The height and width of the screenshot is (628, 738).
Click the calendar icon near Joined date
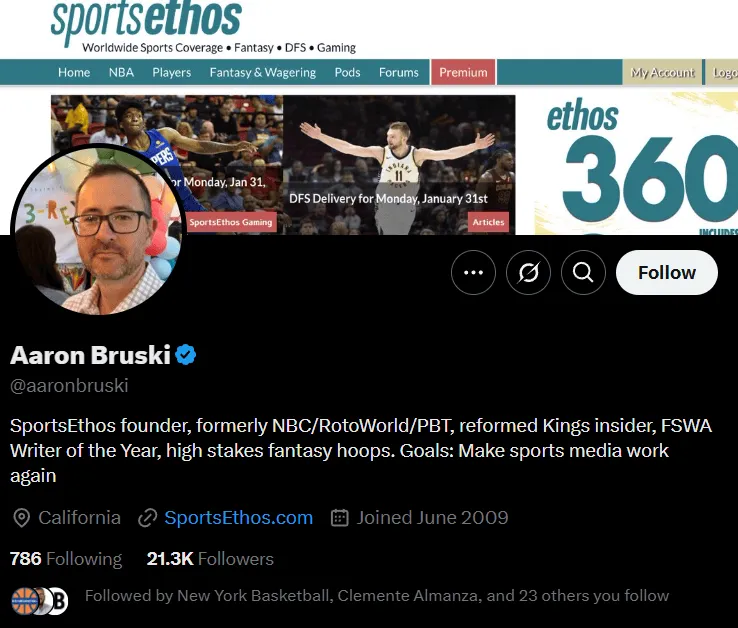339,517
